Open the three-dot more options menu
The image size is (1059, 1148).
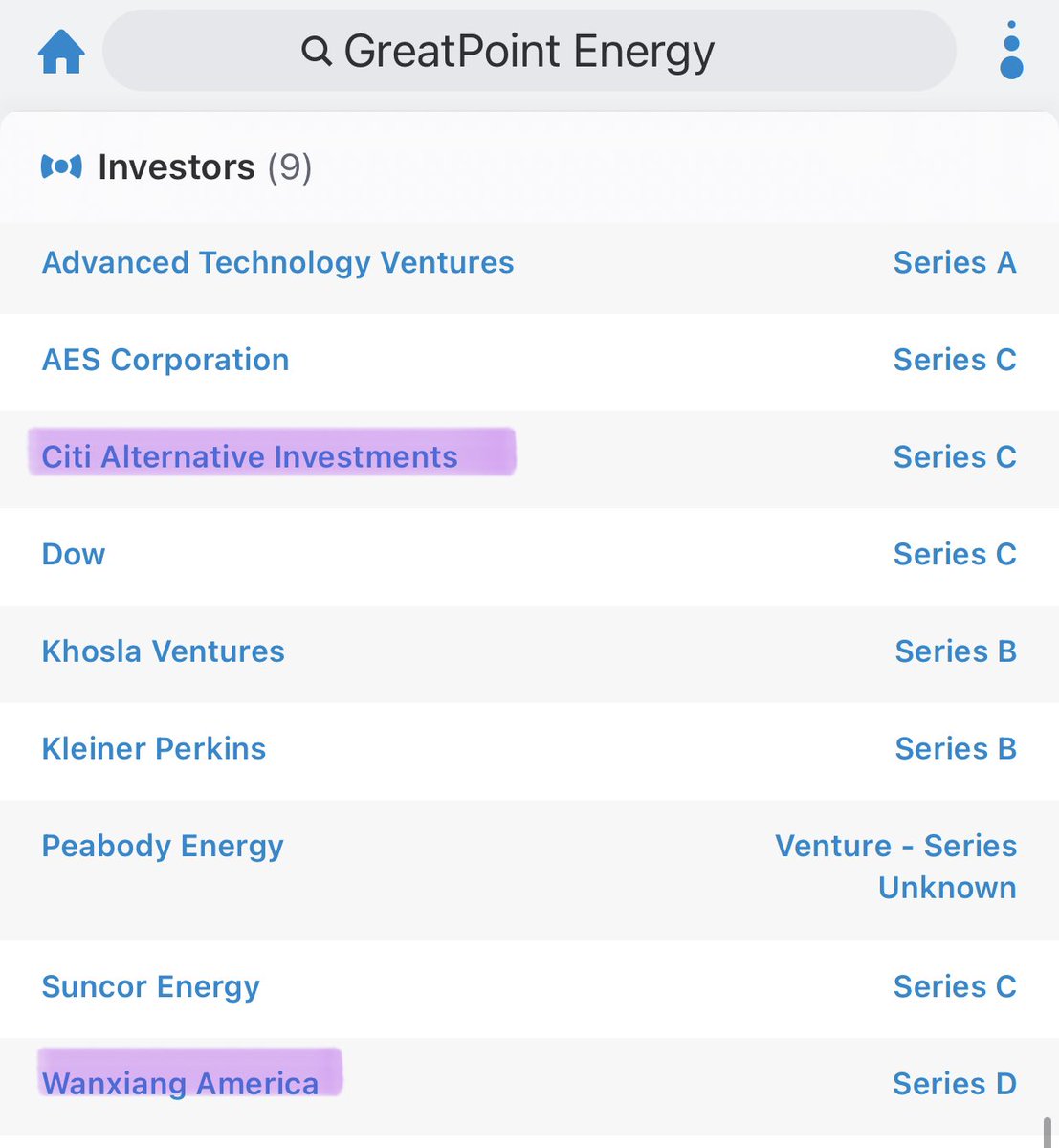coord(1010,52)
